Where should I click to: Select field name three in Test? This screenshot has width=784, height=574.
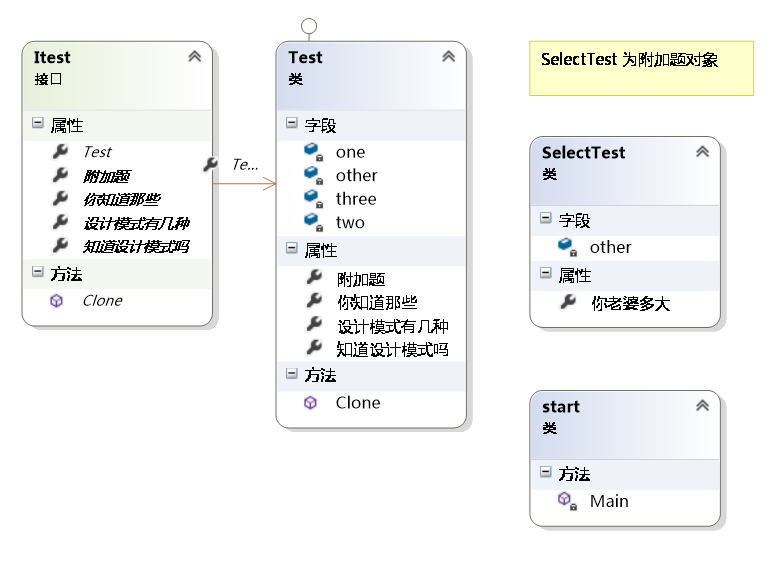point(356,199)
